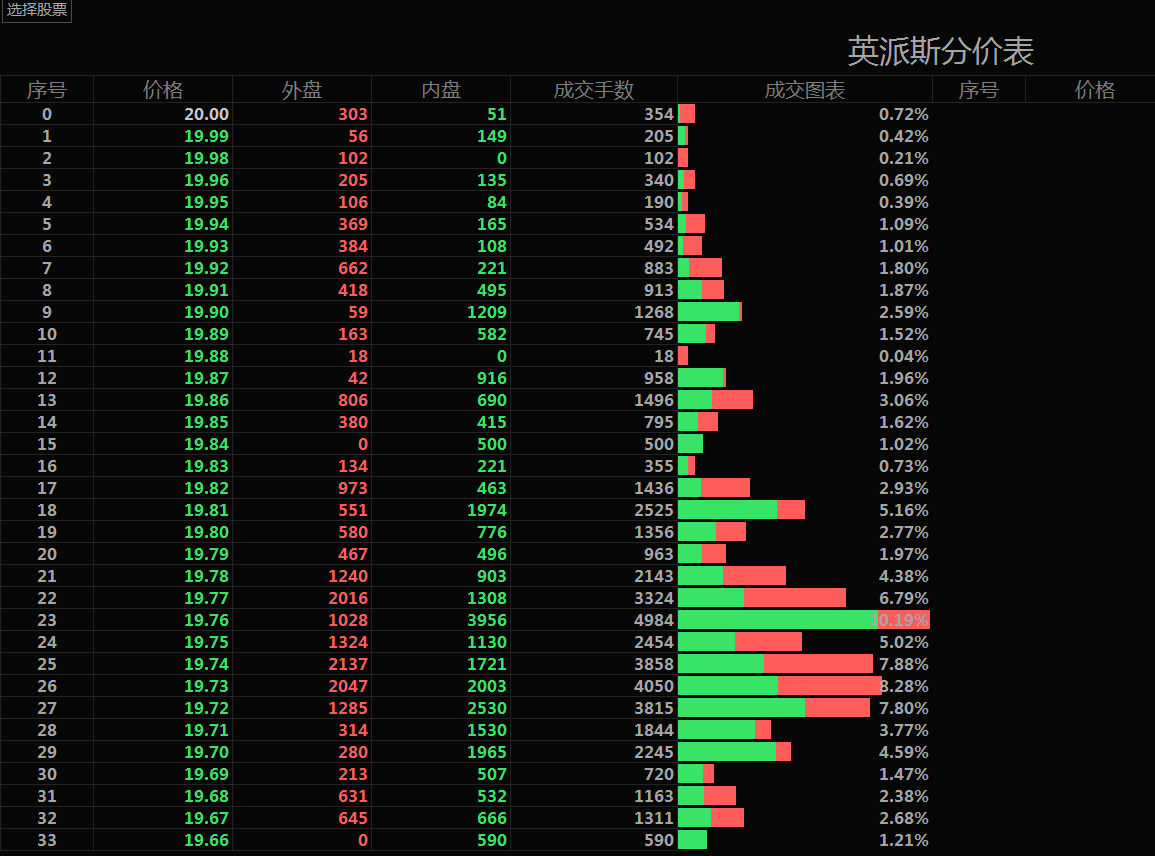Click the 选择股票 button
The height and width of the screenshot is (856, 1155).
click(36, 10)
